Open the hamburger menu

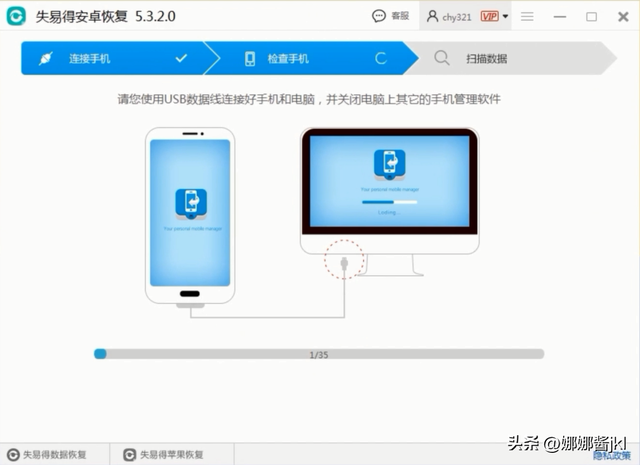click(527, 16)
